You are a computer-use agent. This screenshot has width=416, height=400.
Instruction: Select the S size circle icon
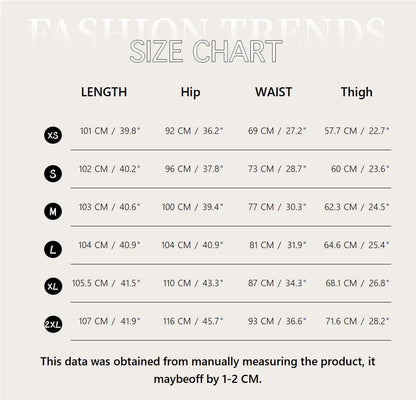point(53,174)
